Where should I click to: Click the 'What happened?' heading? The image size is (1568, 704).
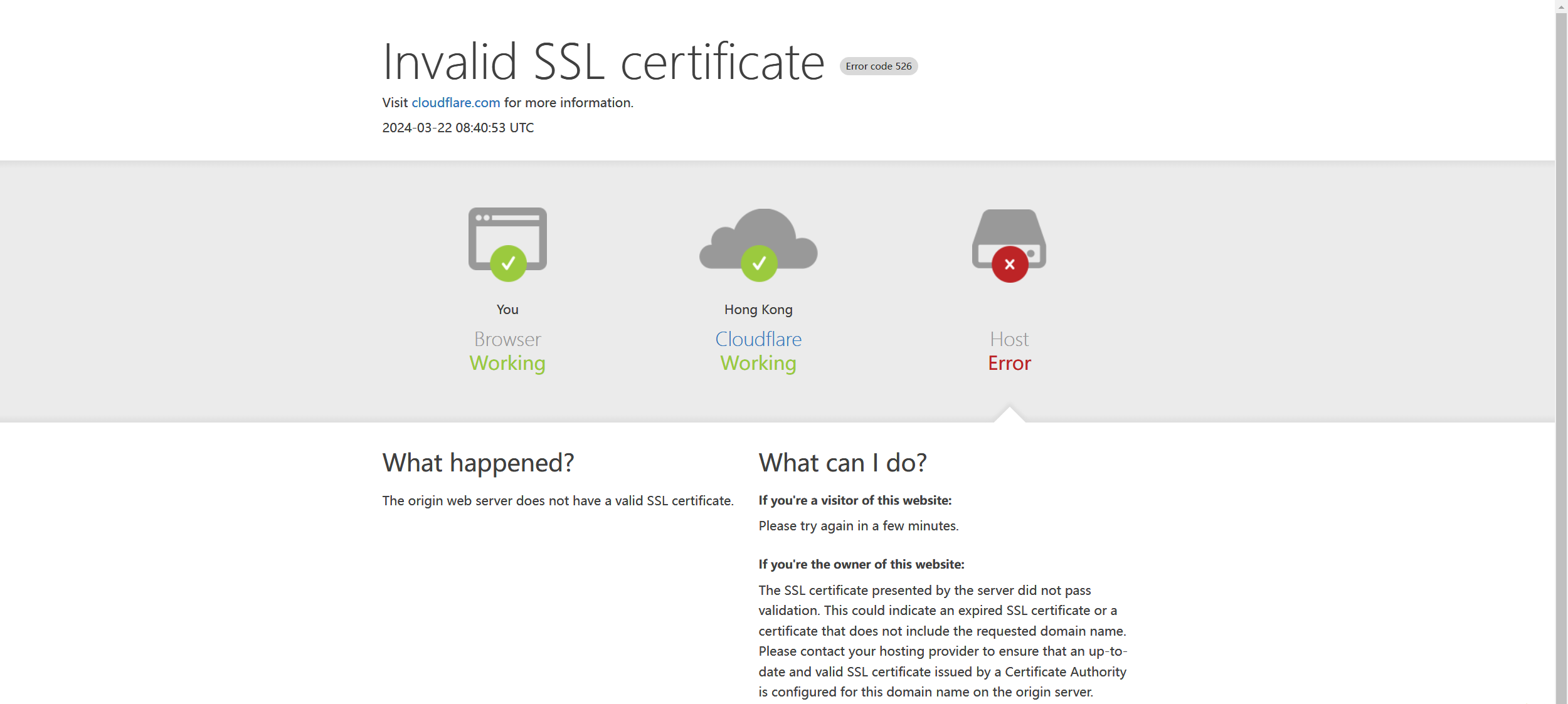[478, 463]
